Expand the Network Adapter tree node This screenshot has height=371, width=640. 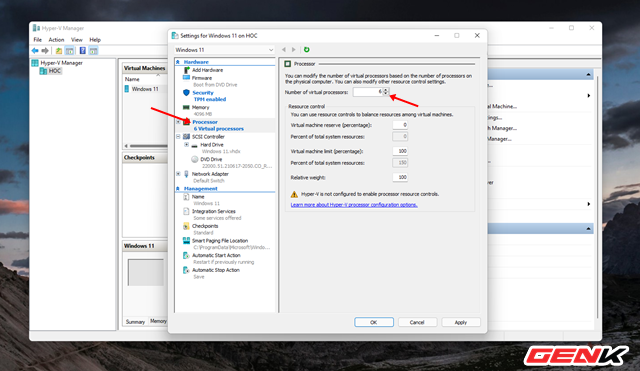click(178, 174)
